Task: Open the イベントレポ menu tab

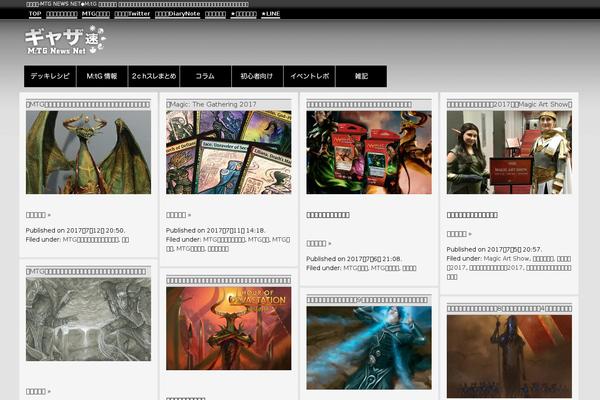Action: tap(310, 76)
